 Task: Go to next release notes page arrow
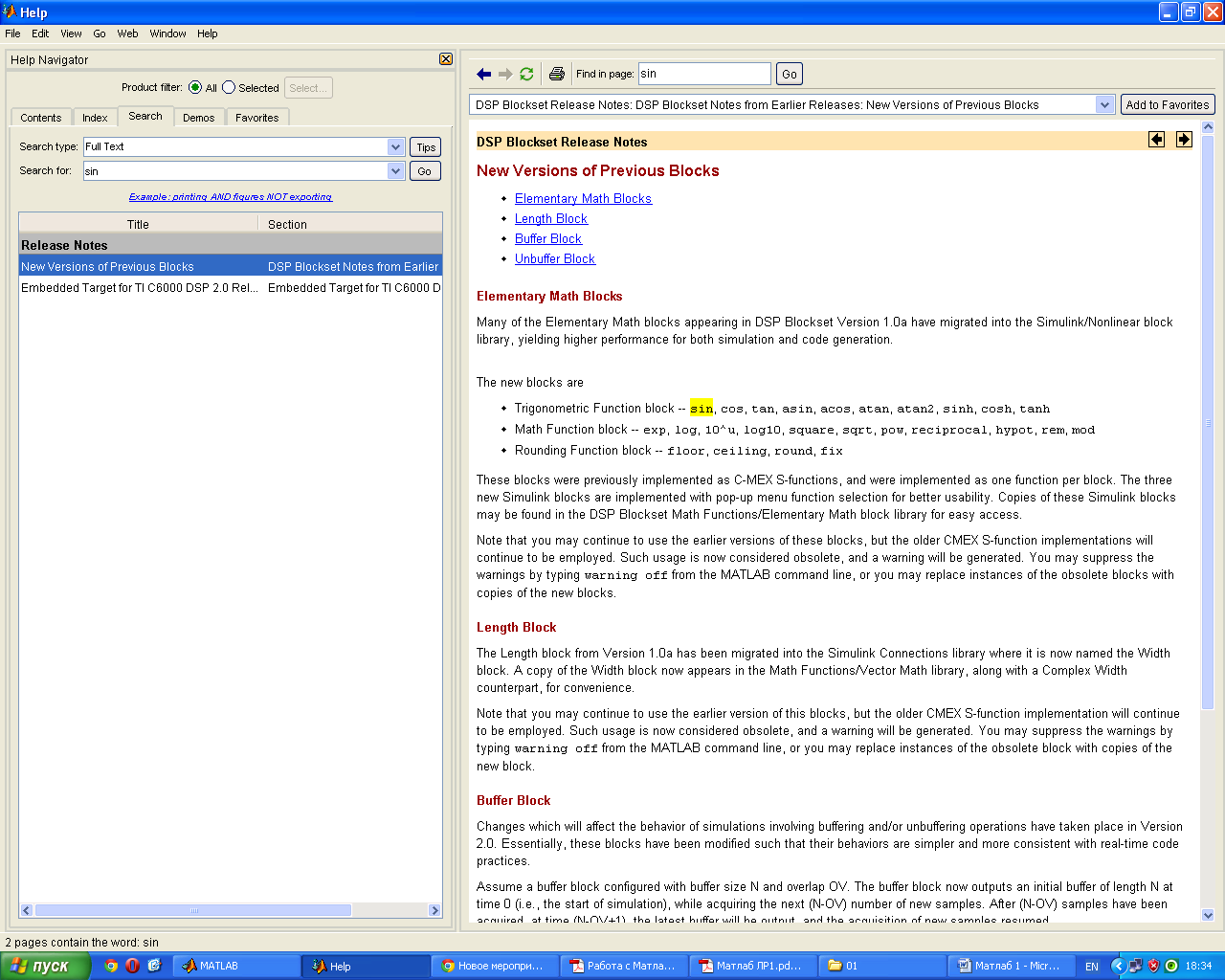1184,140
